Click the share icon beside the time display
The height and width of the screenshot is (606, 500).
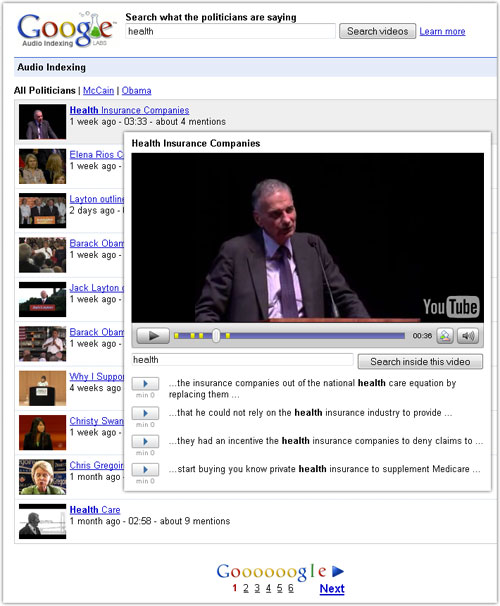pyautogui.click(x=445, y=336)
